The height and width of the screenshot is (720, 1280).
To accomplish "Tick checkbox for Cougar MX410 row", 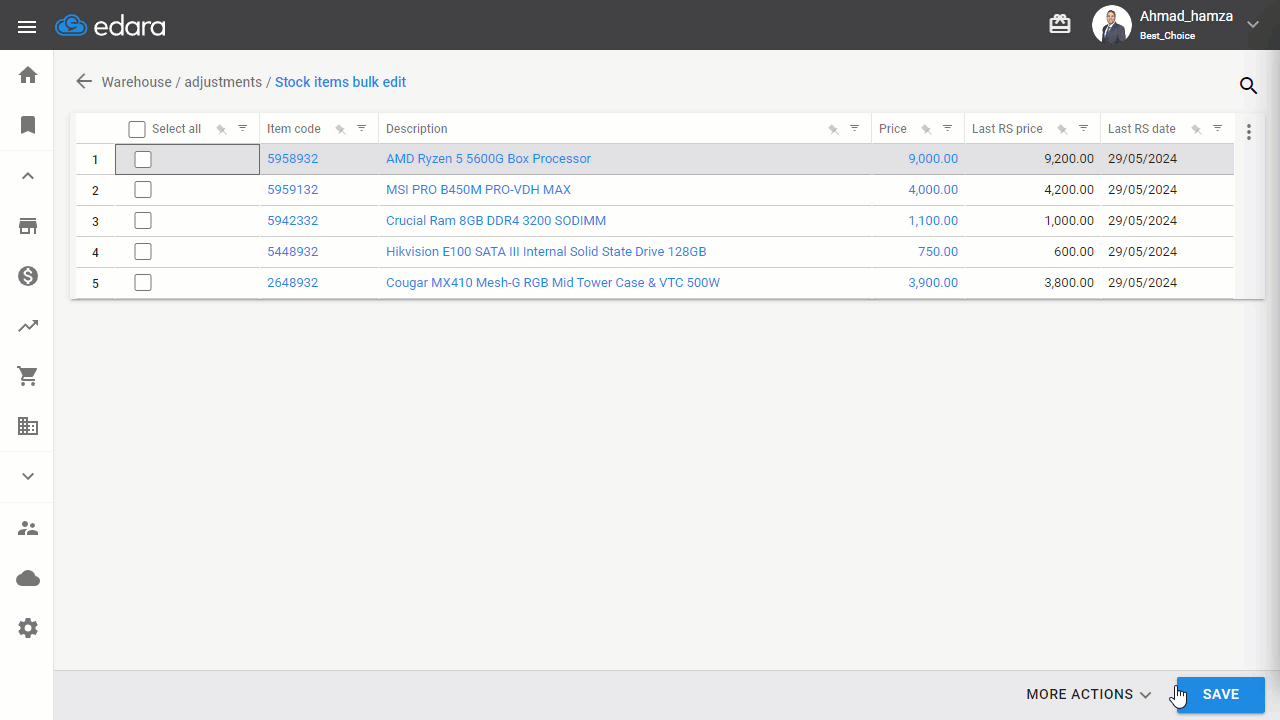I will [x=143, y=283].
